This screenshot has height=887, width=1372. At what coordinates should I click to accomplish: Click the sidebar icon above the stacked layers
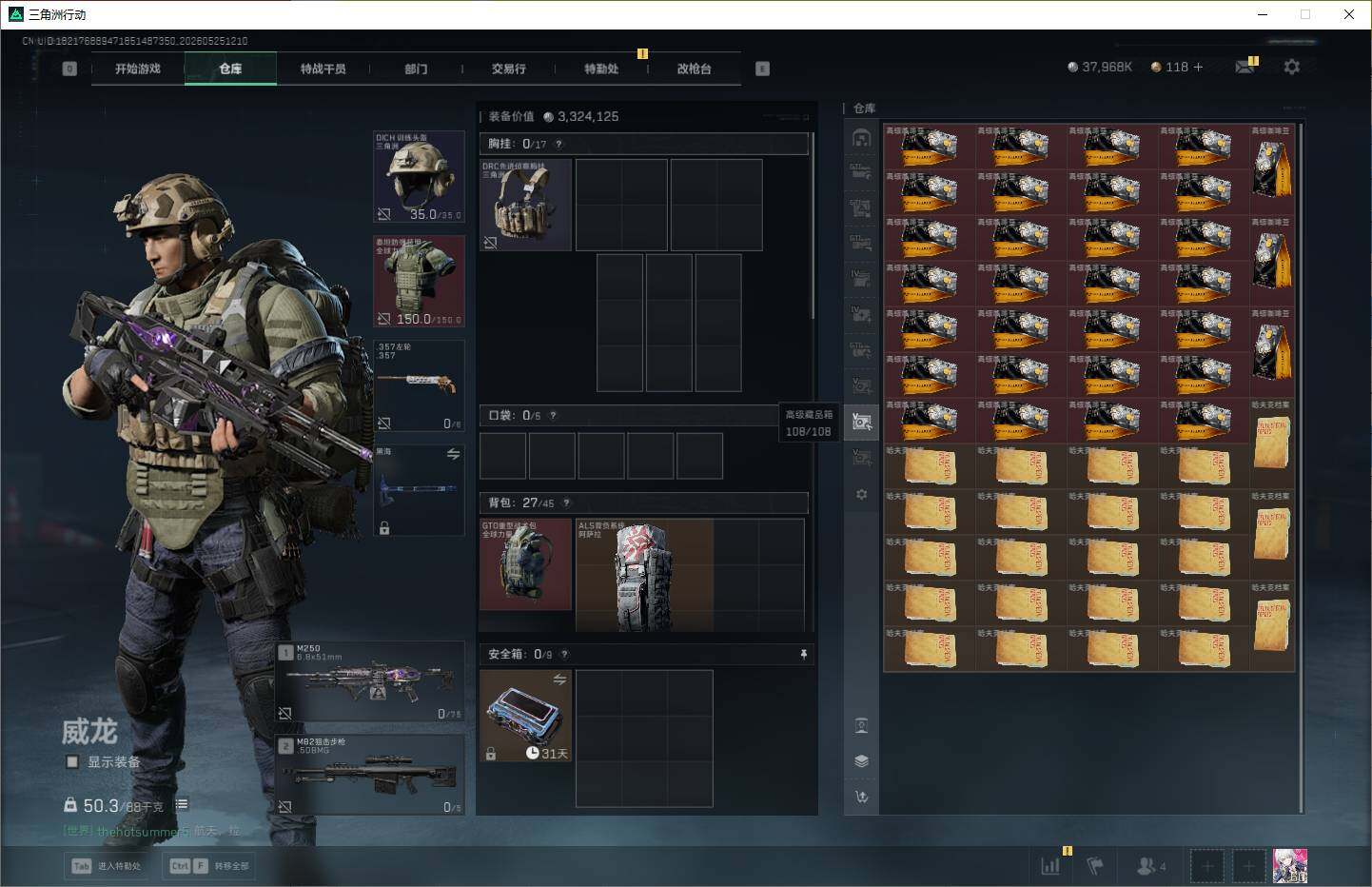(861, 726)
